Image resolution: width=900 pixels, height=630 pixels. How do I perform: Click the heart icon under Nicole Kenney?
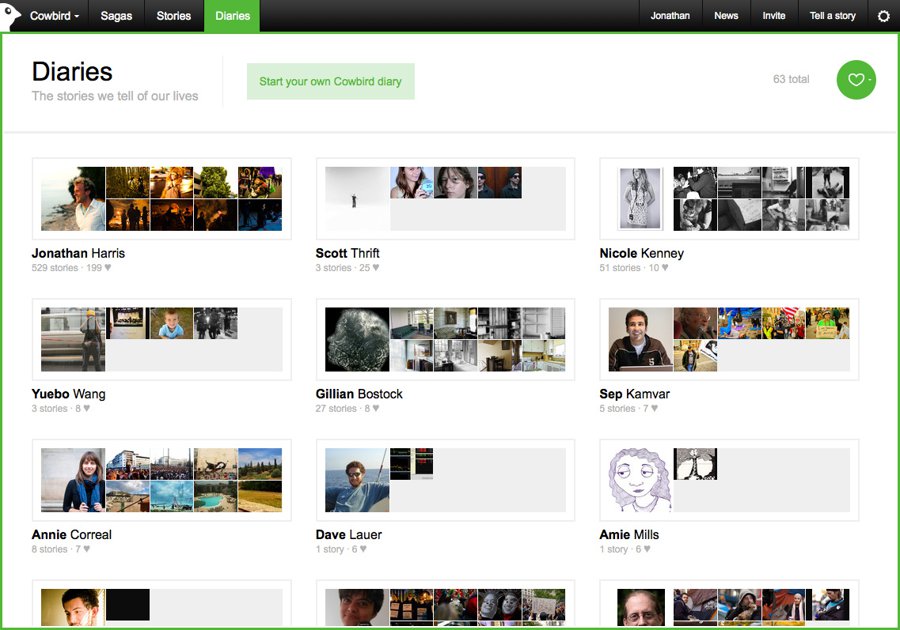pos(665,267)
